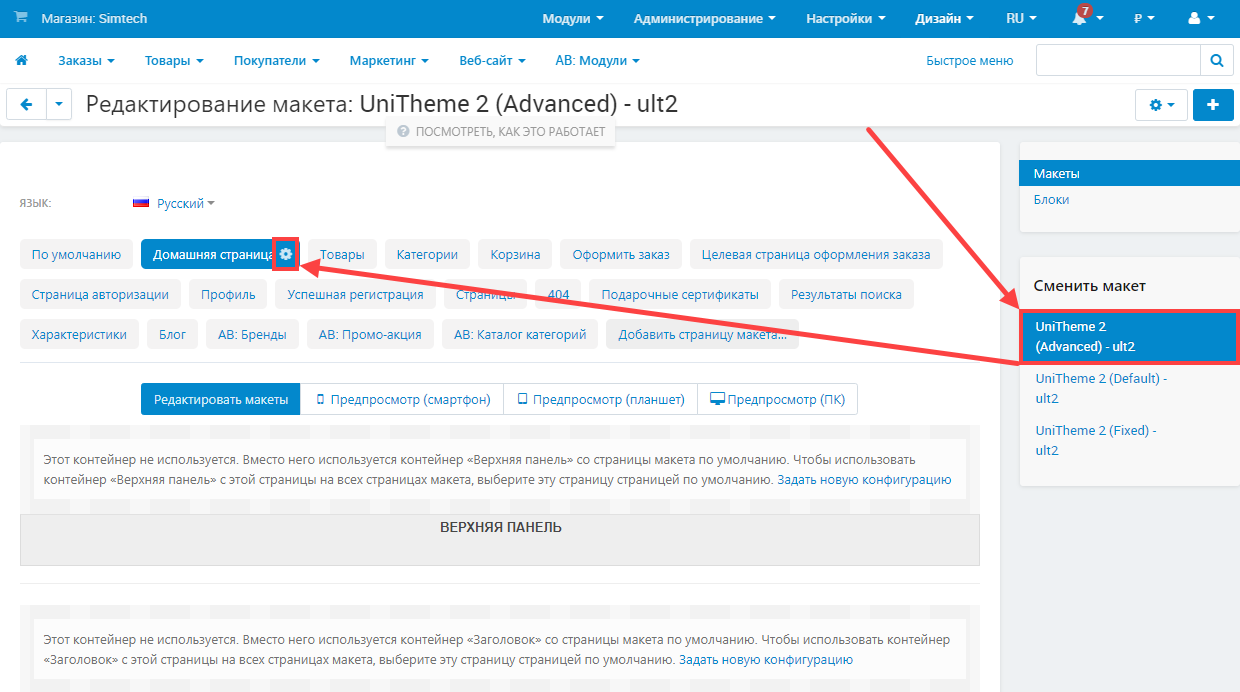Image resolution: width=1240 pixels, height=692 pixels.
Task: Click the Задать новую конфигурацию link
Action: coord(864,480)
